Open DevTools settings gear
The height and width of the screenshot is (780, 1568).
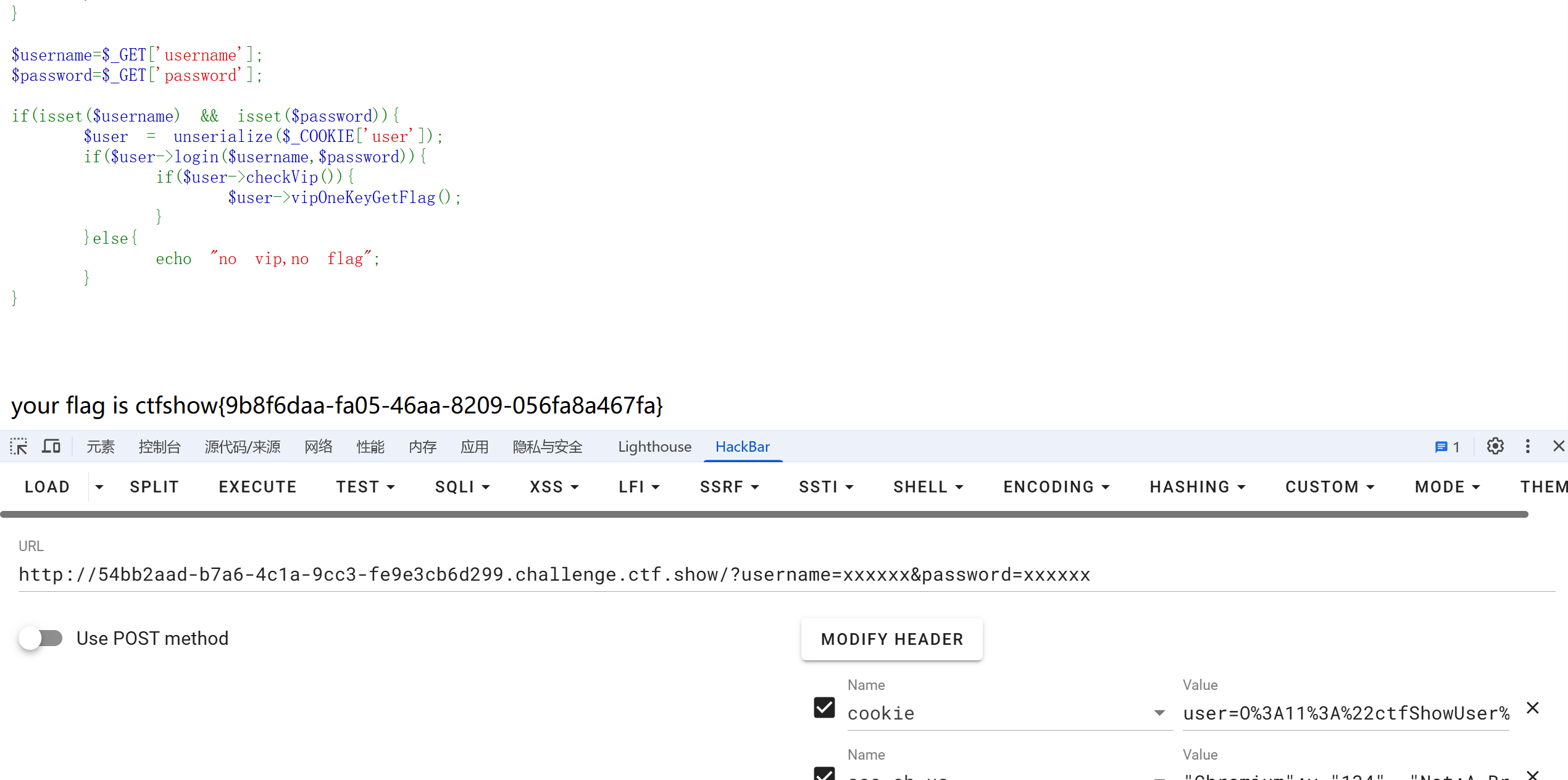[x=1495, y=446]
